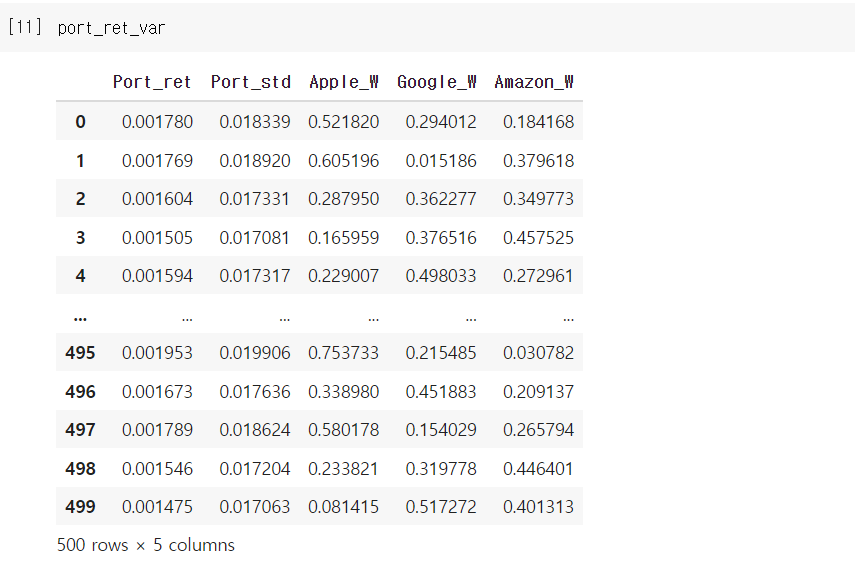Click Google_W value 0.154029
Viewport: 856px width, 561px height.
[441, 429]
